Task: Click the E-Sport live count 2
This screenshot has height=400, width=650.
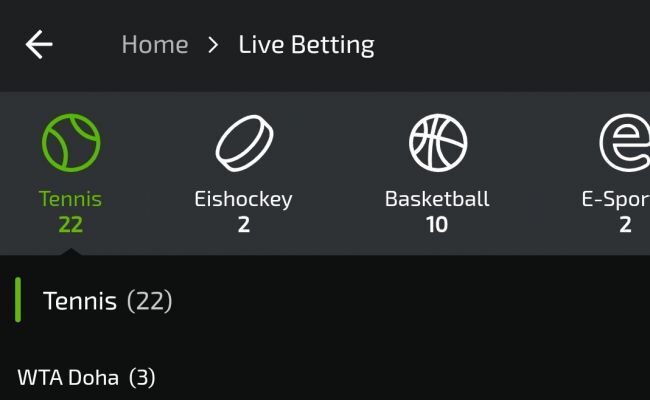Action: [625, 224]
